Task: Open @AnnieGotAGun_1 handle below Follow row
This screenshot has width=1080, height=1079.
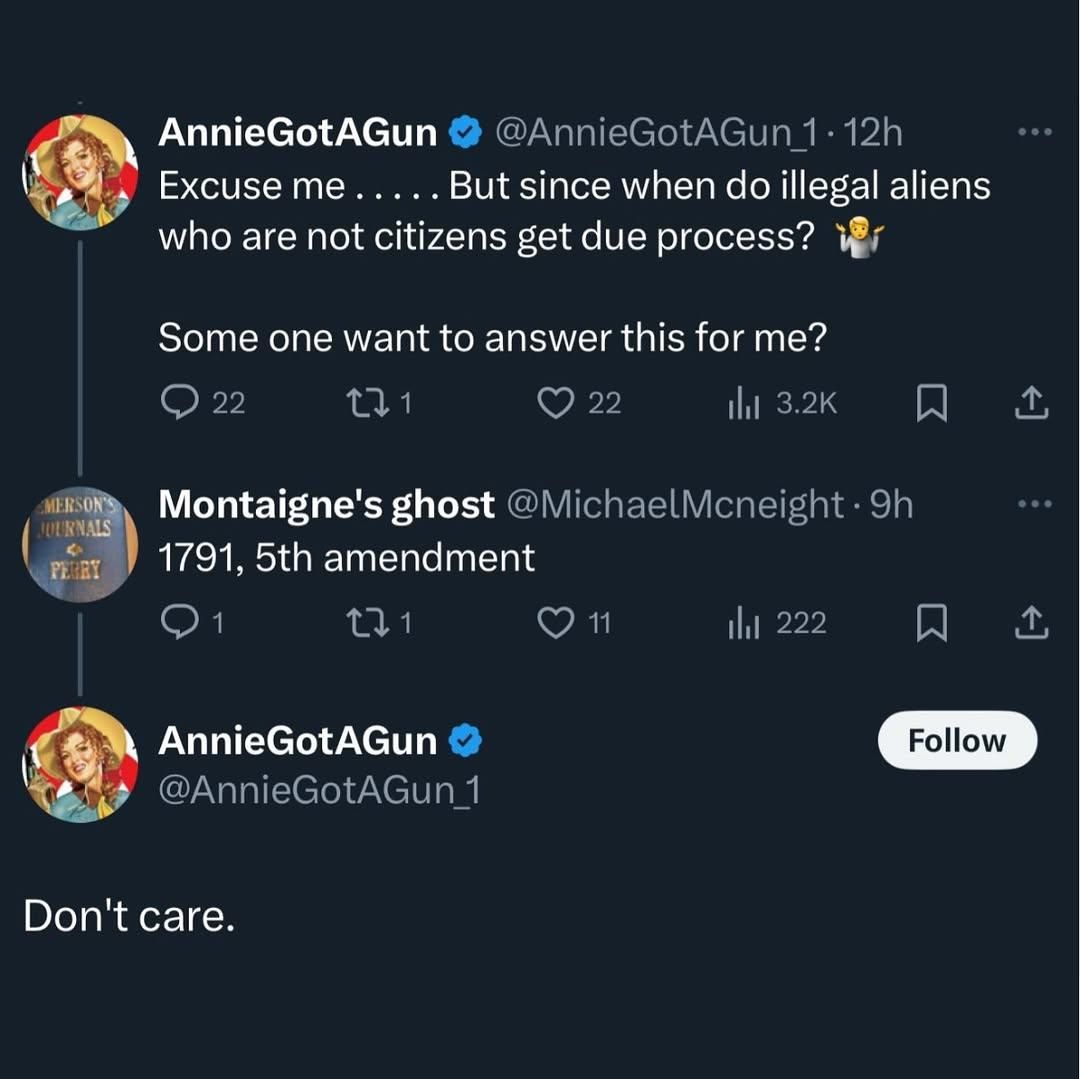Action: [320, 790]
